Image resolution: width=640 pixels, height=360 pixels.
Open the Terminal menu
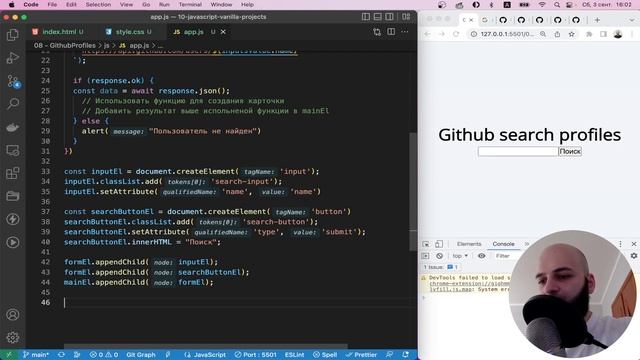point(190,4)
